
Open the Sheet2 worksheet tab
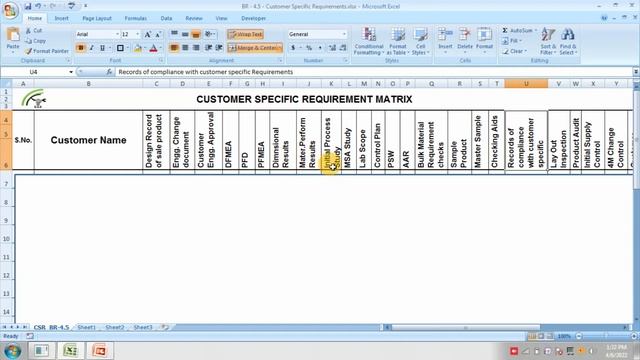[115, 327]
